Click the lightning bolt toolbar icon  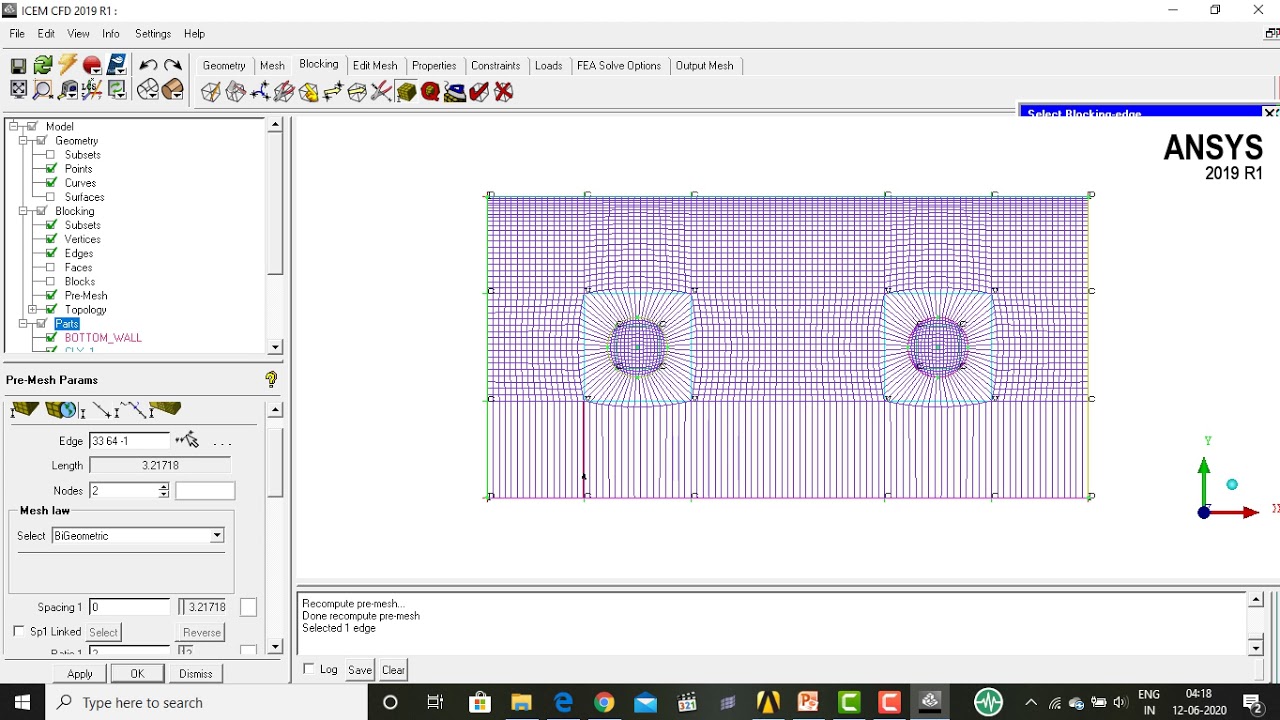click(67, 65)
